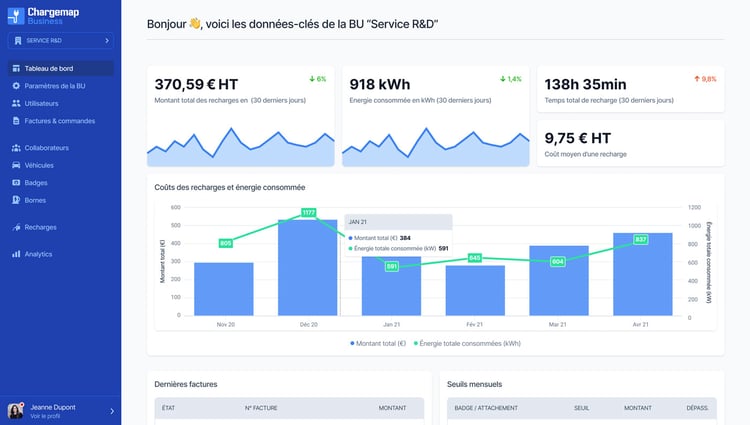Image resolution: width=750 pixels, height=425 pixels.
Task: Click the Utilisateurs people icon
Action: pyautogui.click(x=16, y=103)
